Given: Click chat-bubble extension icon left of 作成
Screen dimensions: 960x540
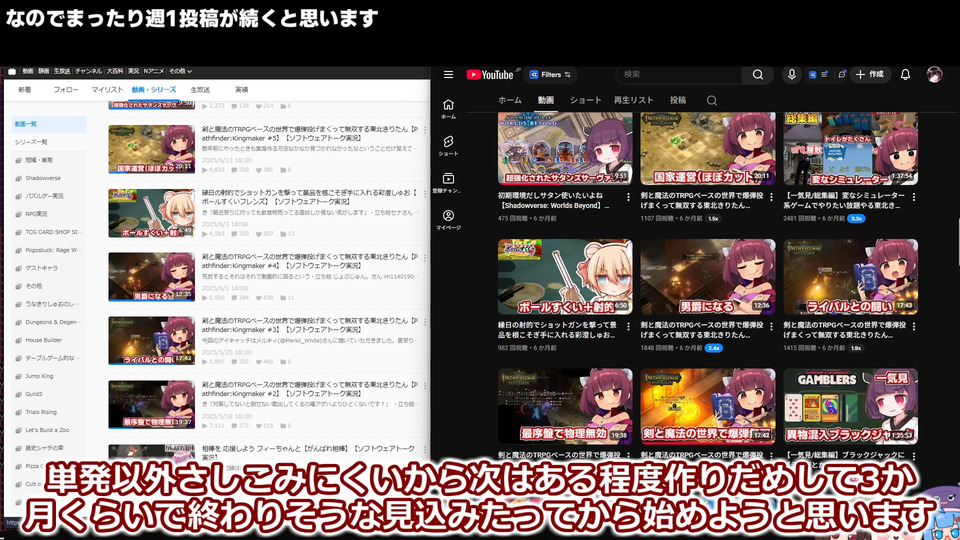Looking at the screenshot, I should pyautogui.click(x=842, y=75).
